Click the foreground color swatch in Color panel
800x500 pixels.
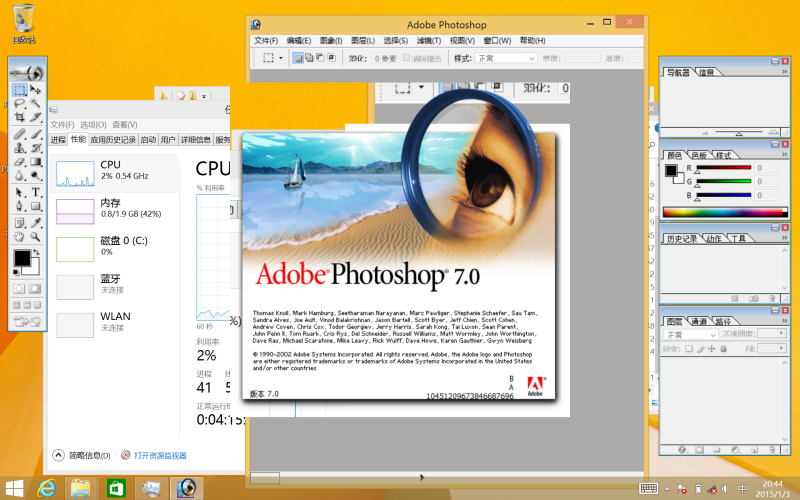pyautogui.click(x=671, y=170)
